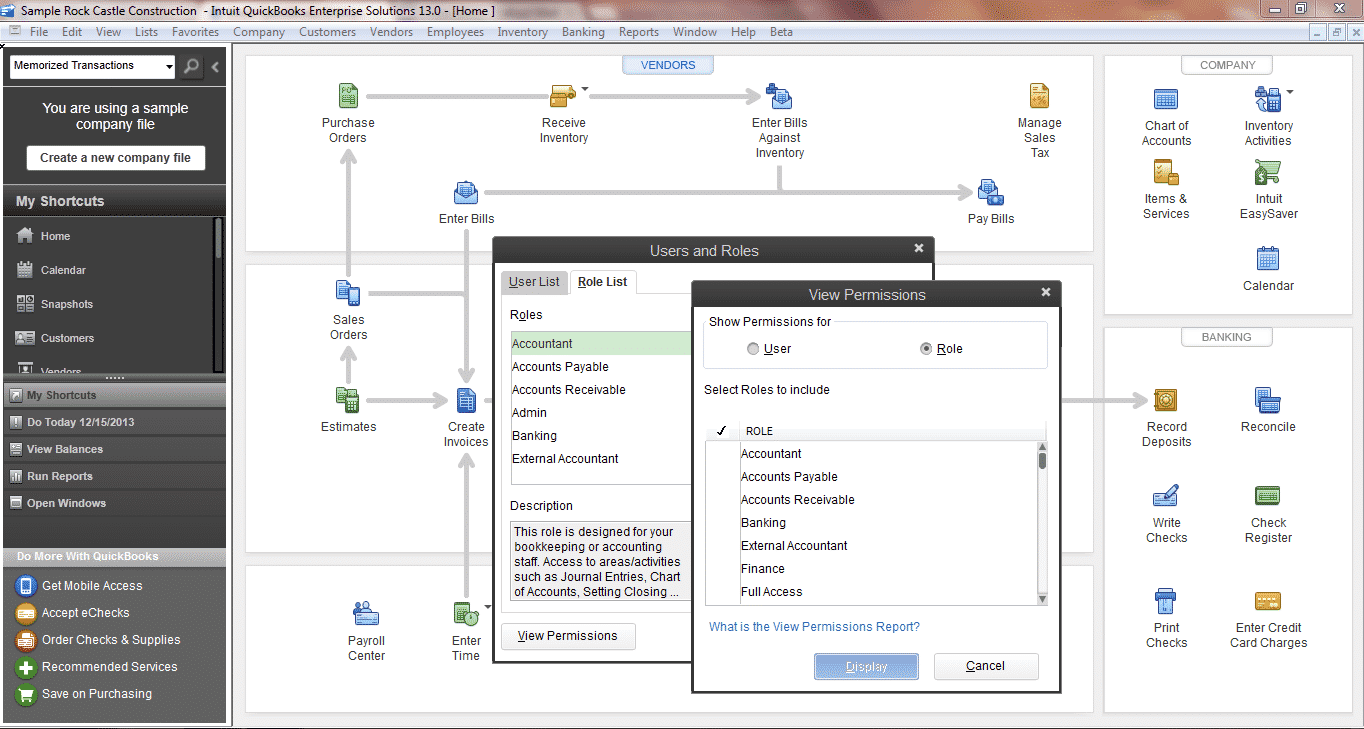Select the Role List tab
This screenshot has height=729, width=1364.
pyautogui.click(x=603, y=282)
